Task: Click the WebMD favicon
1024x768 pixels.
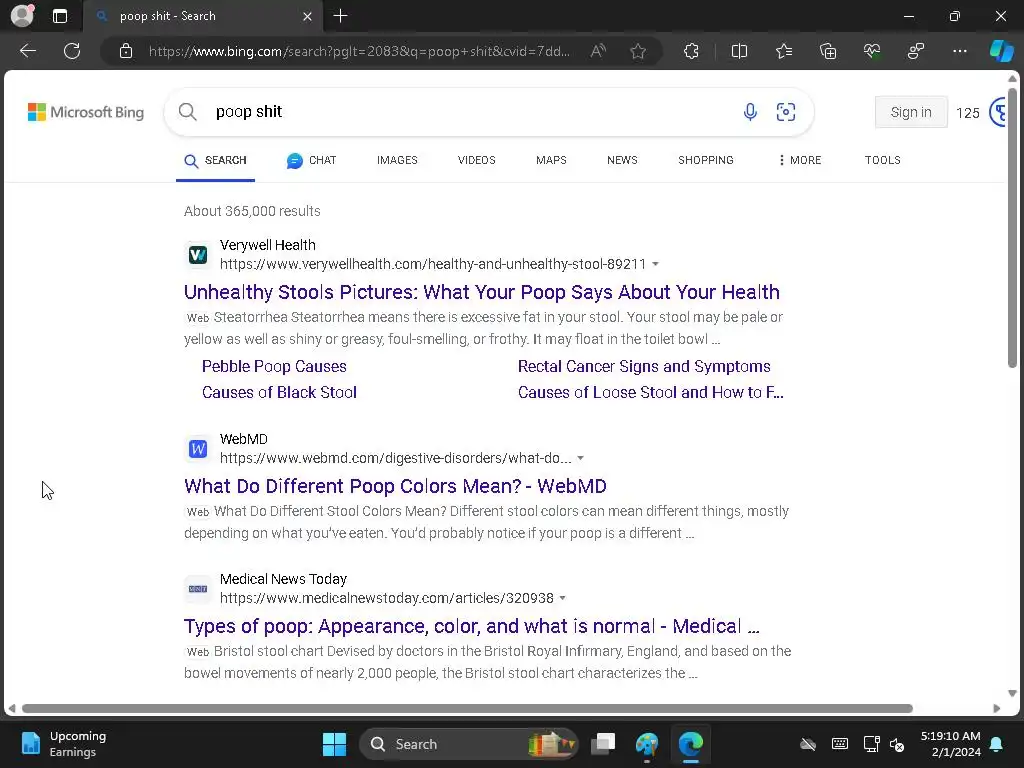Action: [x=198, y=449]
